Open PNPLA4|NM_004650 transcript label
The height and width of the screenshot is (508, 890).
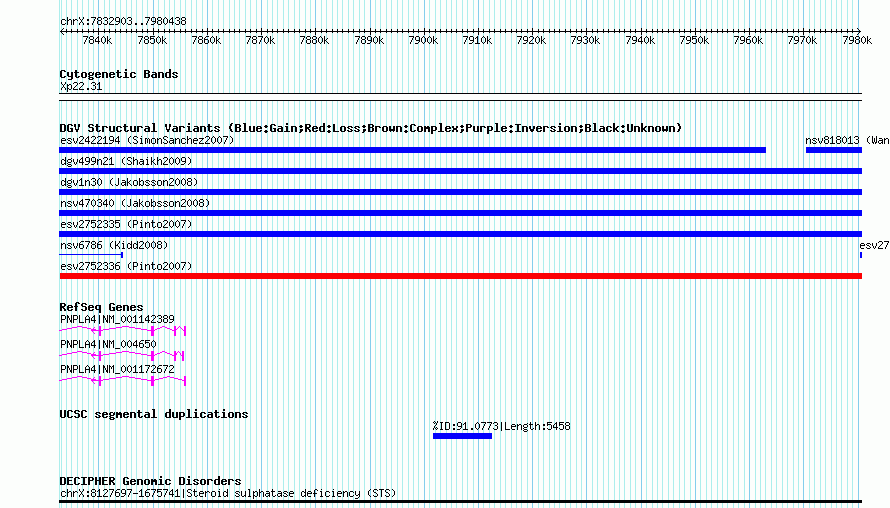(108, 344)
